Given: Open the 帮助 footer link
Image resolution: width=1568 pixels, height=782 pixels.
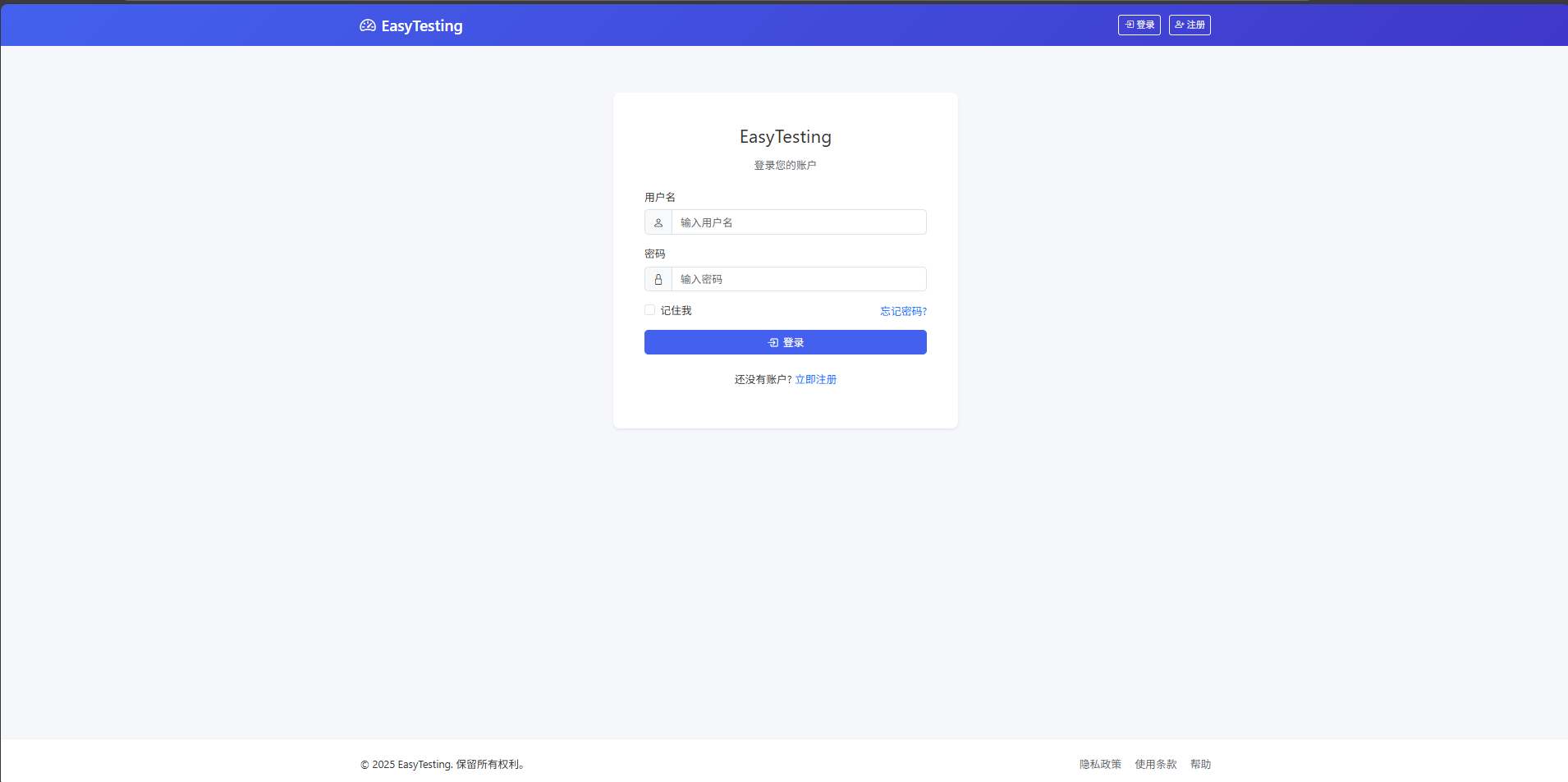Looking at the screenshot, I should 1200,764.
